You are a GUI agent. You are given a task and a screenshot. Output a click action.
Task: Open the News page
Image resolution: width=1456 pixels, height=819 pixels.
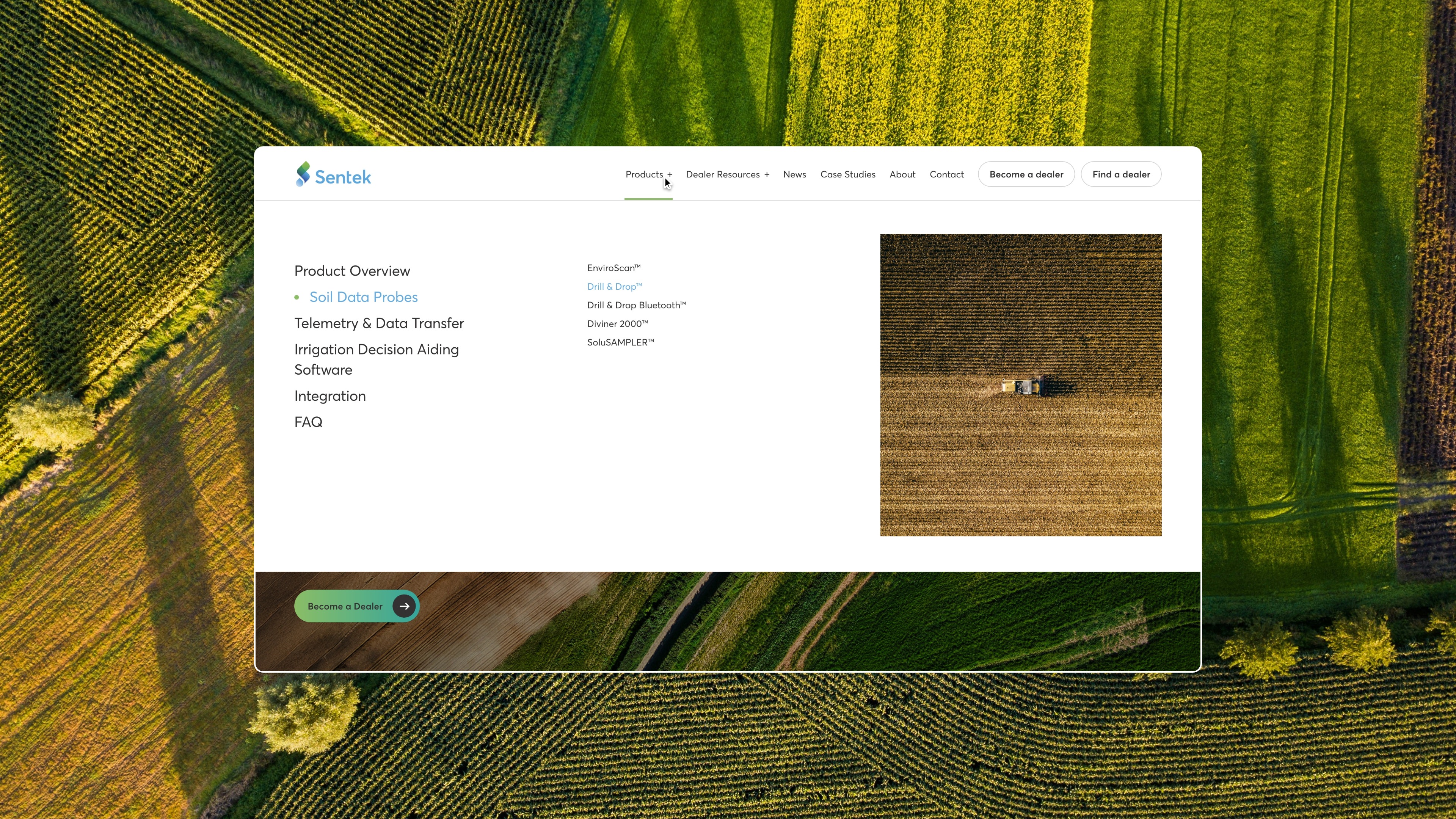pyautogui.click(x=794, y=174)
